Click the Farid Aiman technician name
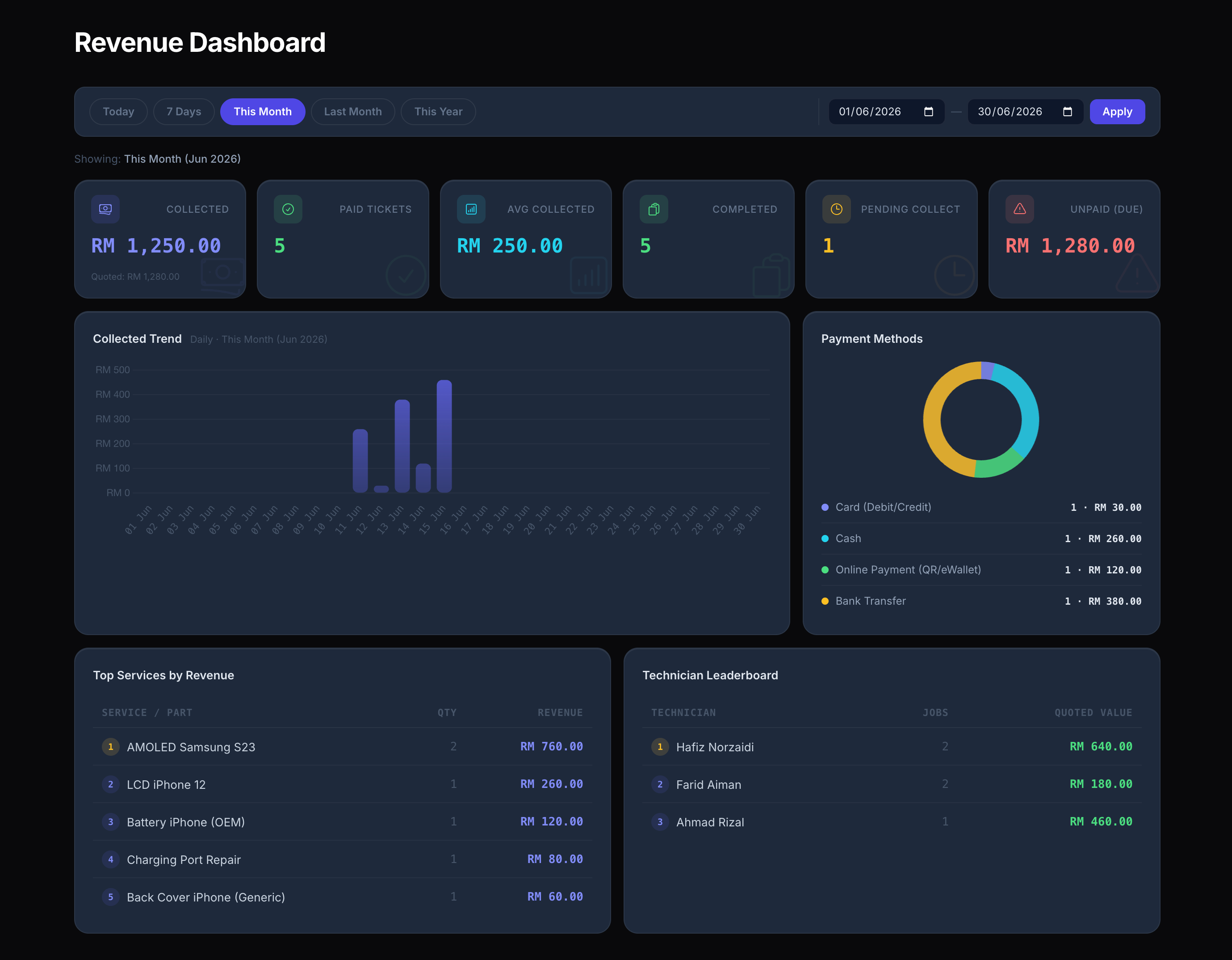The width and height of the screenshot is (1232, 960). point(709,784)
